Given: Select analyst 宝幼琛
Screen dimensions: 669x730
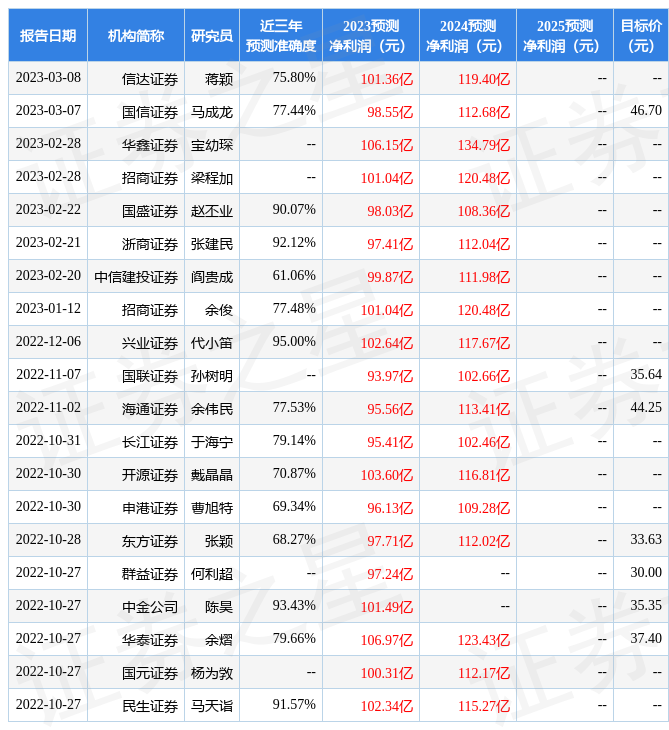Looking at the screenshot, I should pyautogui.click(x=211, y=145).
